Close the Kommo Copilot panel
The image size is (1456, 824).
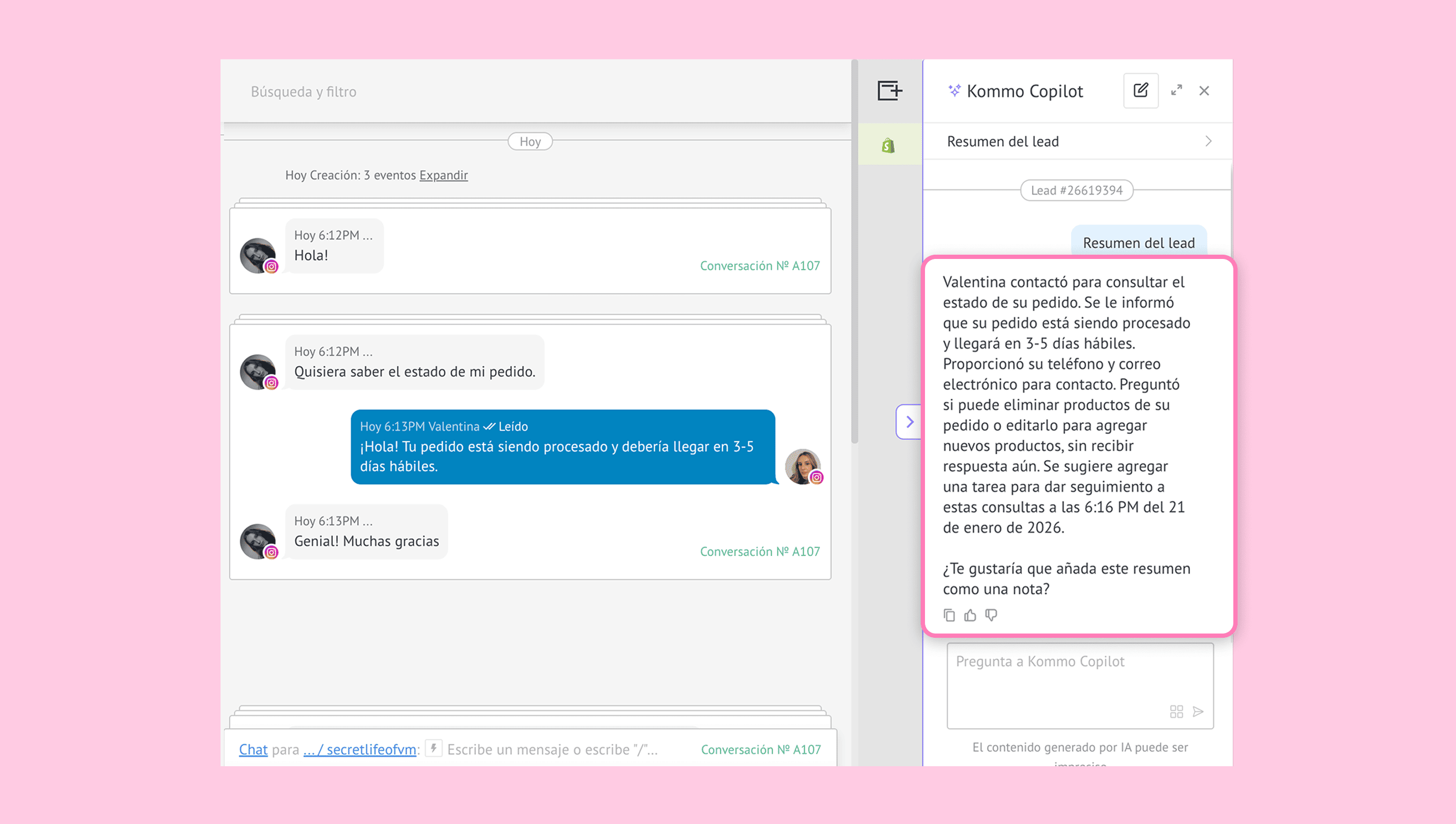click(x=1204, y=90)
